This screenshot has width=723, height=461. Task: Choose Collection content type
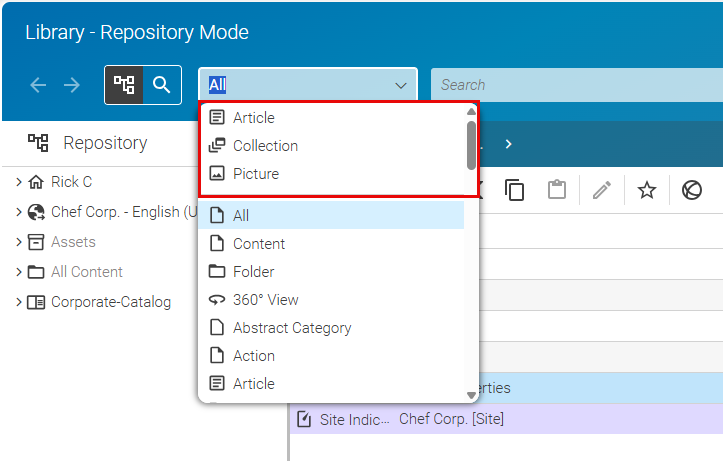tap(332, 146)
